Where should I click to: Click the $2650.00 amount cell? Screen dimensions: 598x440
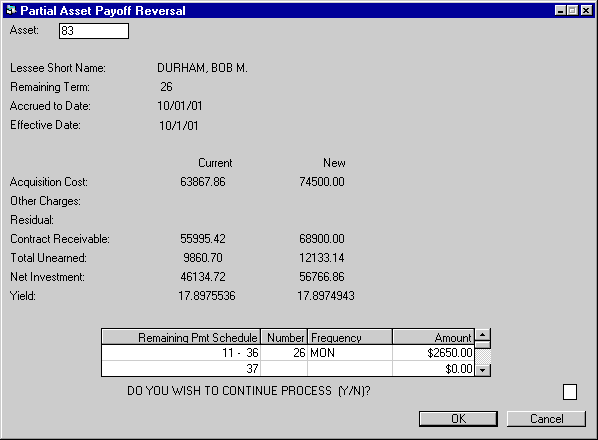[434, 353]
